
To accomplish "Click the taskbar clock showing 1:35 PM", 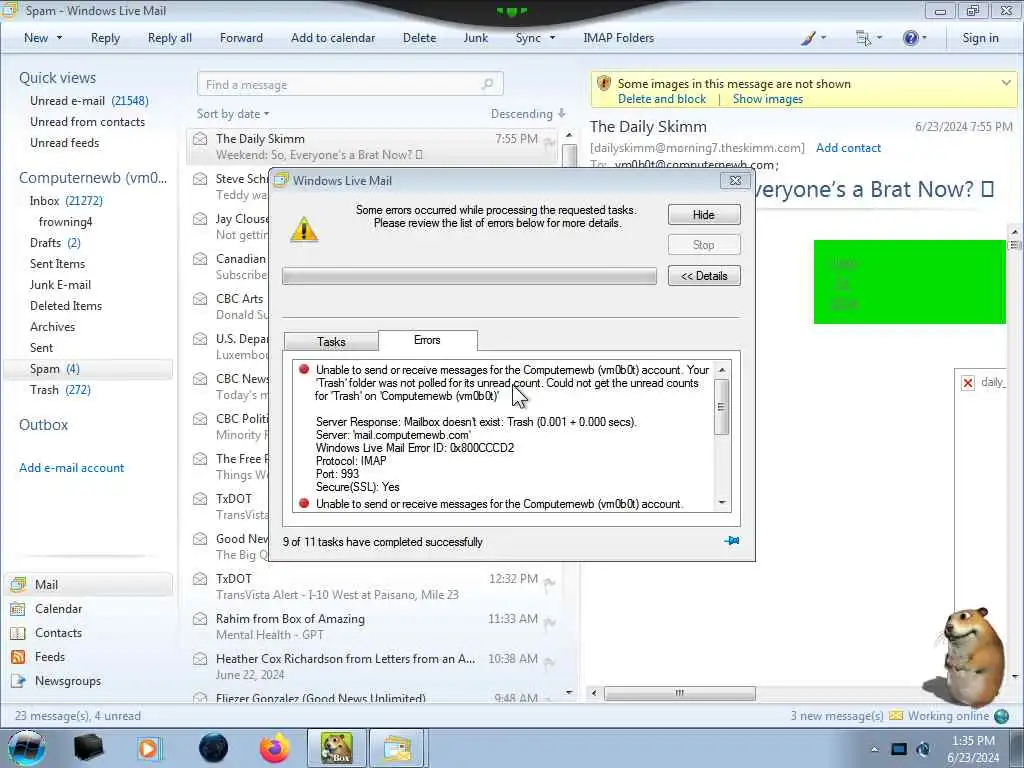I will point(973,749).
